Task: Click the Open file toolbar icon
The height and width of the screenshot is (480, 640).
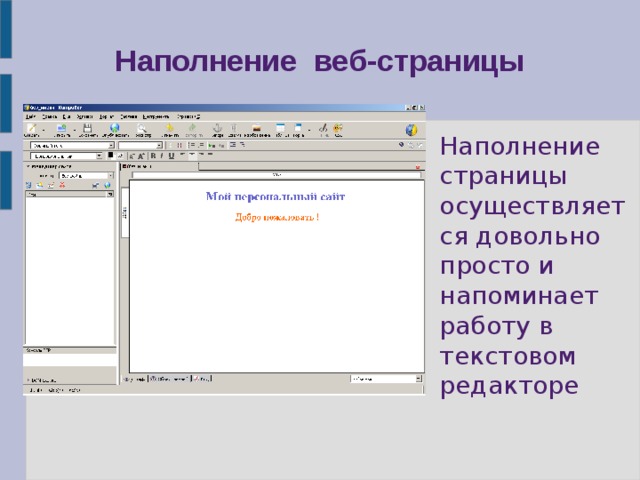Action: click(x=61, y=129)
